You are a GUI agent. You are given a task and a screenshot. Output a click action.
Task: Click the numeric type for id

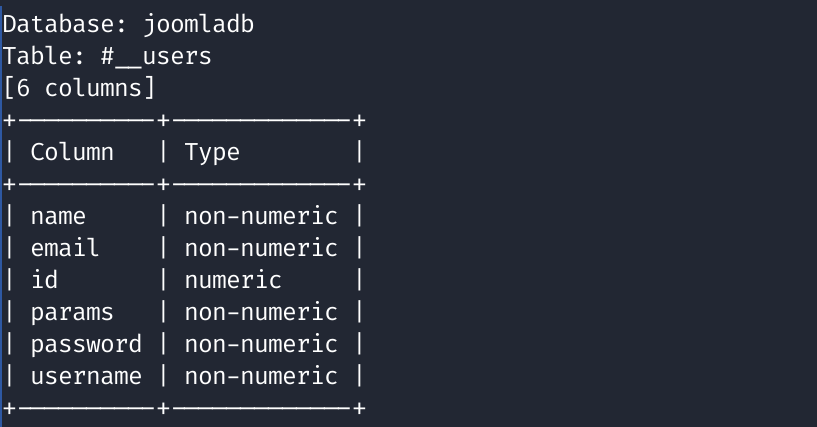pyautogui.click(x=233, y=280)
